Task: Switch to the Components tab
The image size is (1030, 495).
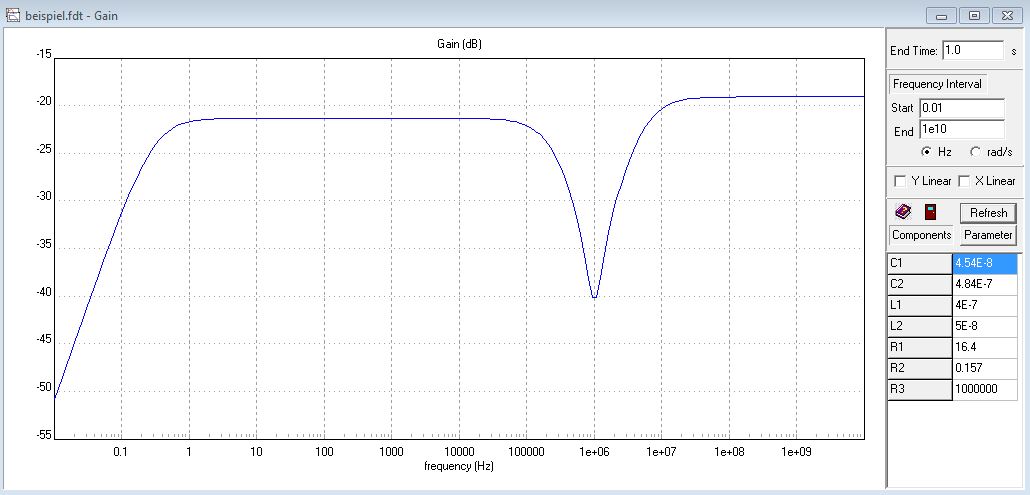Action: 921,235
